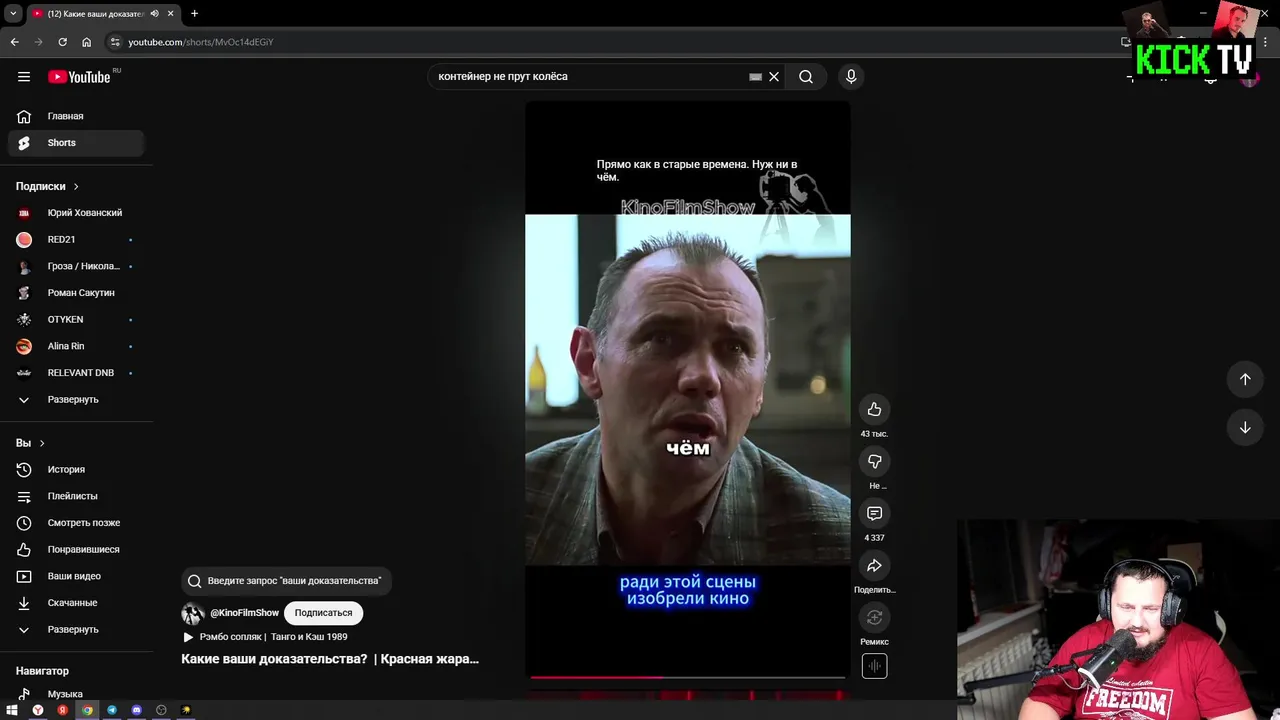Screen dimensions: 1280x720
Task: Go back in browser
Action: pos(14,42)
